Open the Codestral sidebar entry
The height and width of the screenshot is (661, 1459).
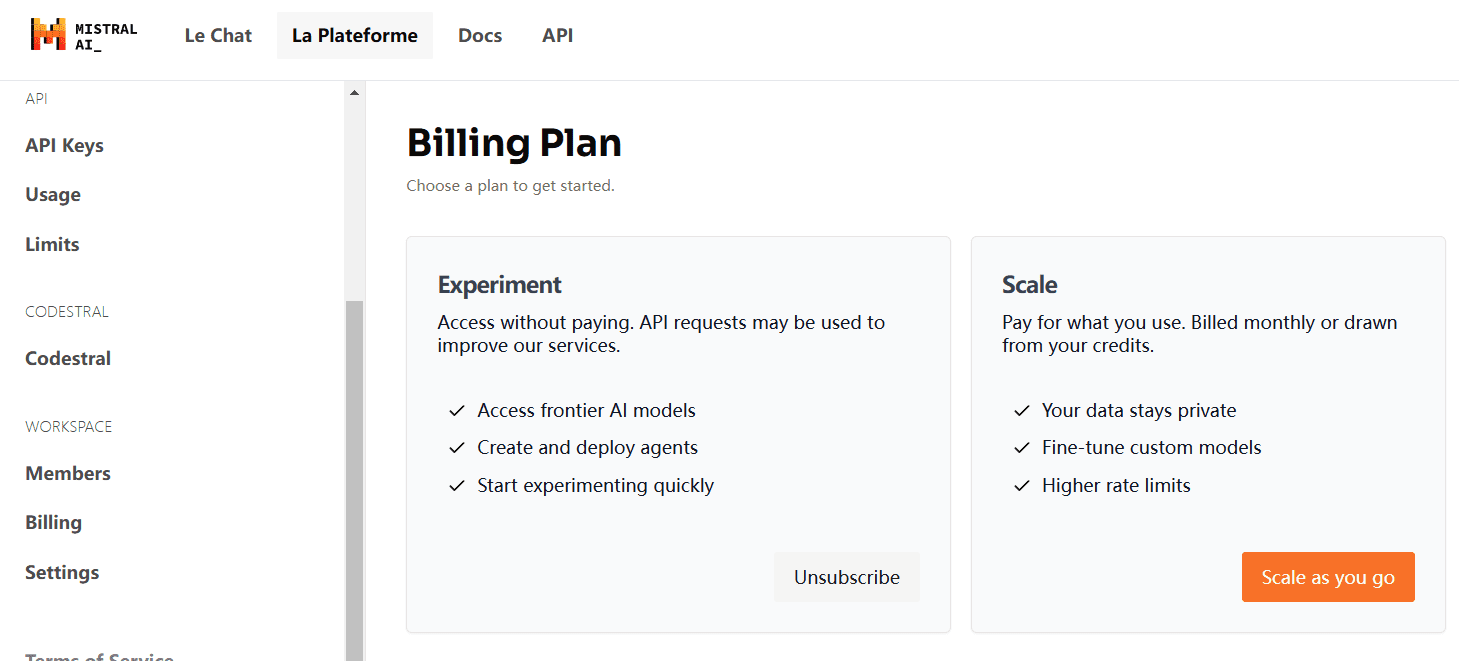coord(68,359)
